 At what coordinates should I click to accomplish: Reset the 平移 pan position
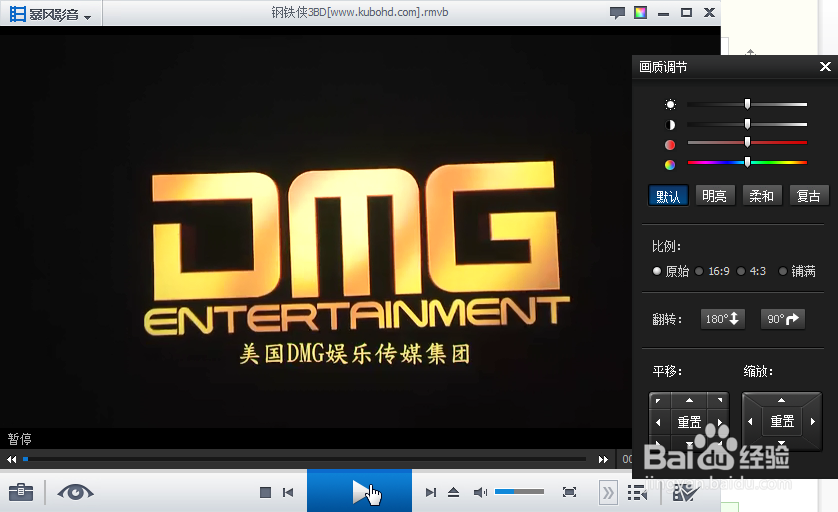pyautogui.click(x=689, y=422)
